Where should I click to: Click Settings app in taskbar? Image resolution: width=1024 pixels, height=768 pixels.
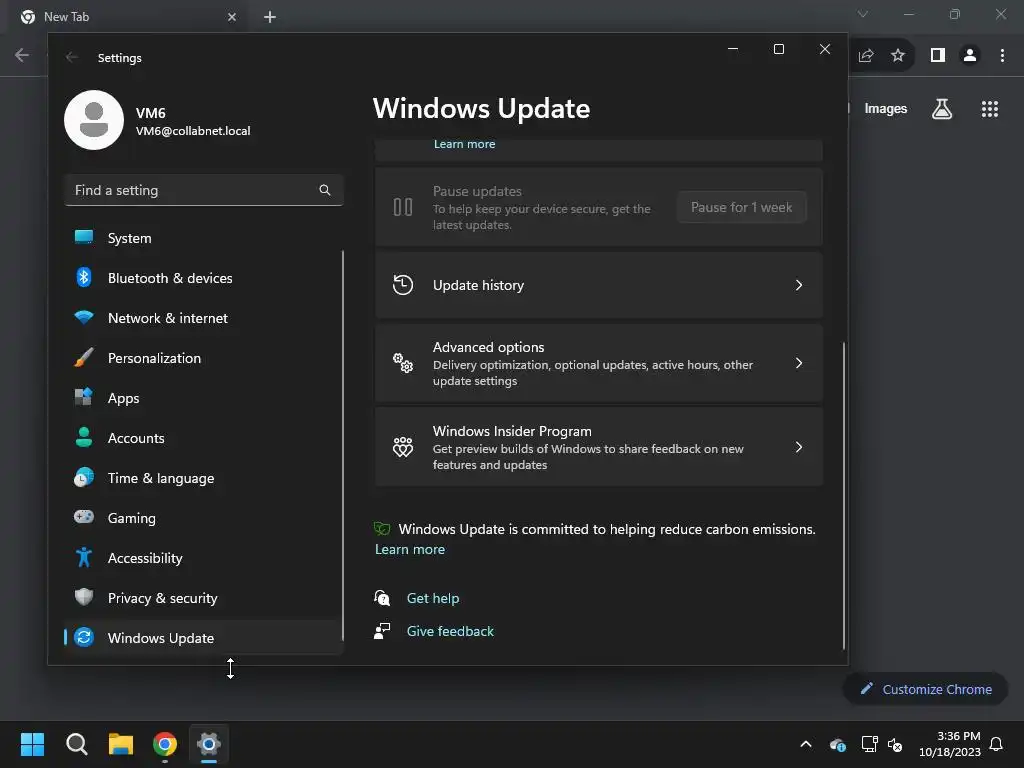pos(209,744)
